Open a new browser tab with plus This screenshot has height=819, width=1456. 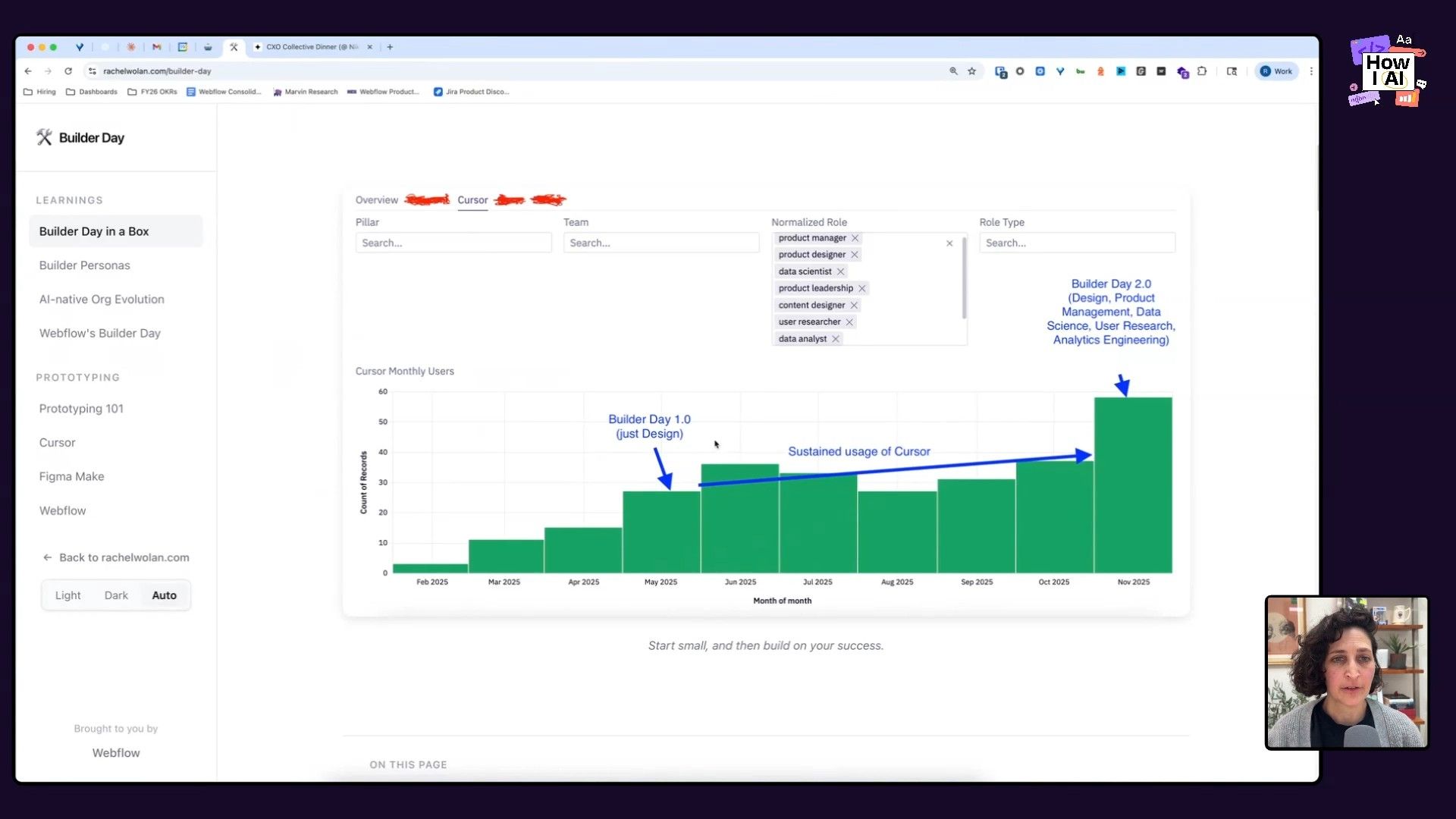point(390,47)
